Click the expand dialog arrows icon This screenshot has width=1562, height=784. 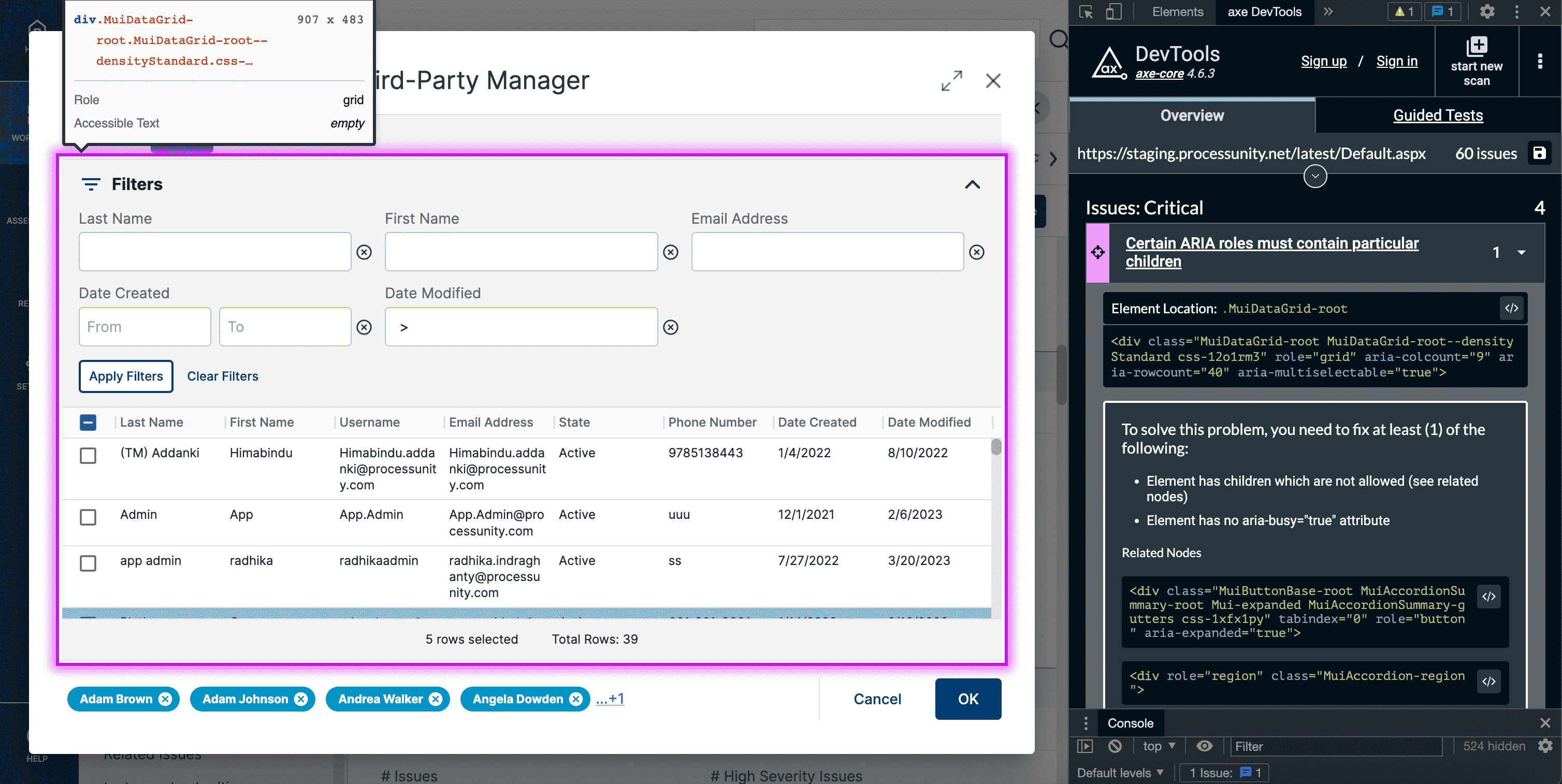point(951,81)
